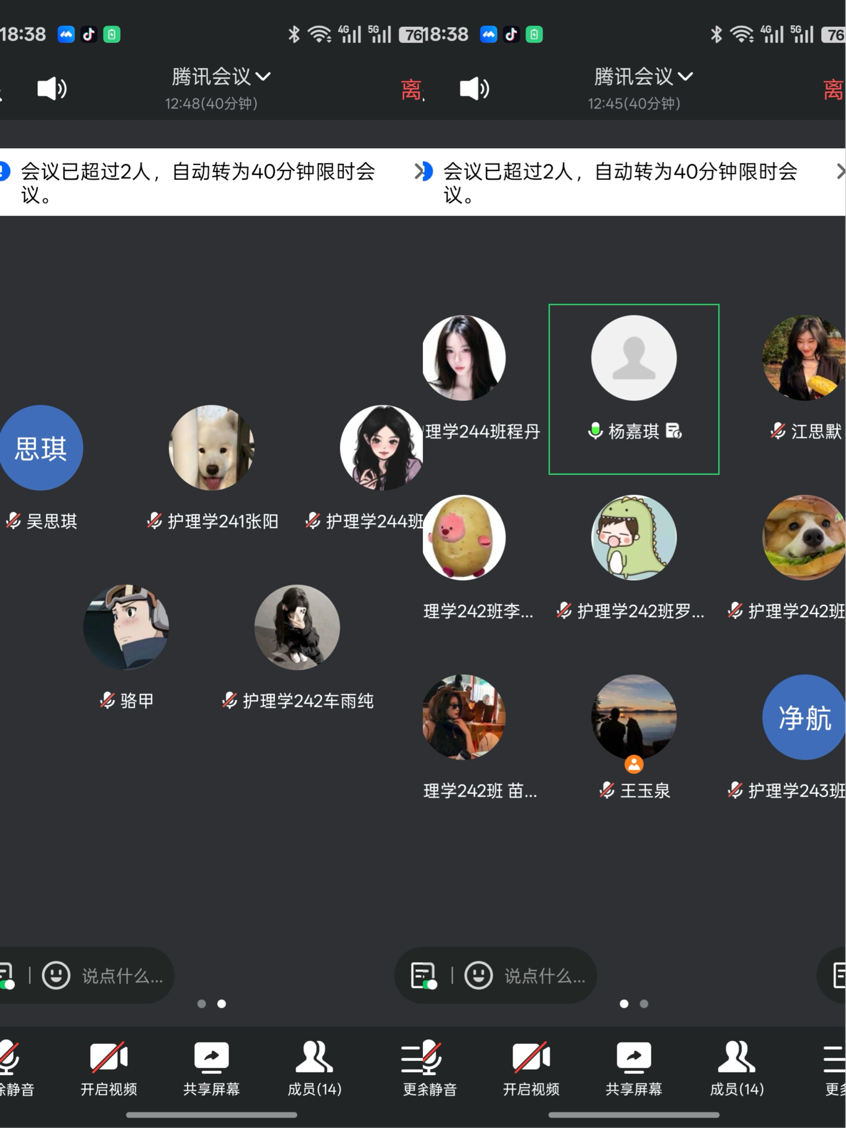Tap 共享屏幕 in the left meeting toolbar
The height and width of the screenshot is (1128, 846).
(x=211, y=1068)
